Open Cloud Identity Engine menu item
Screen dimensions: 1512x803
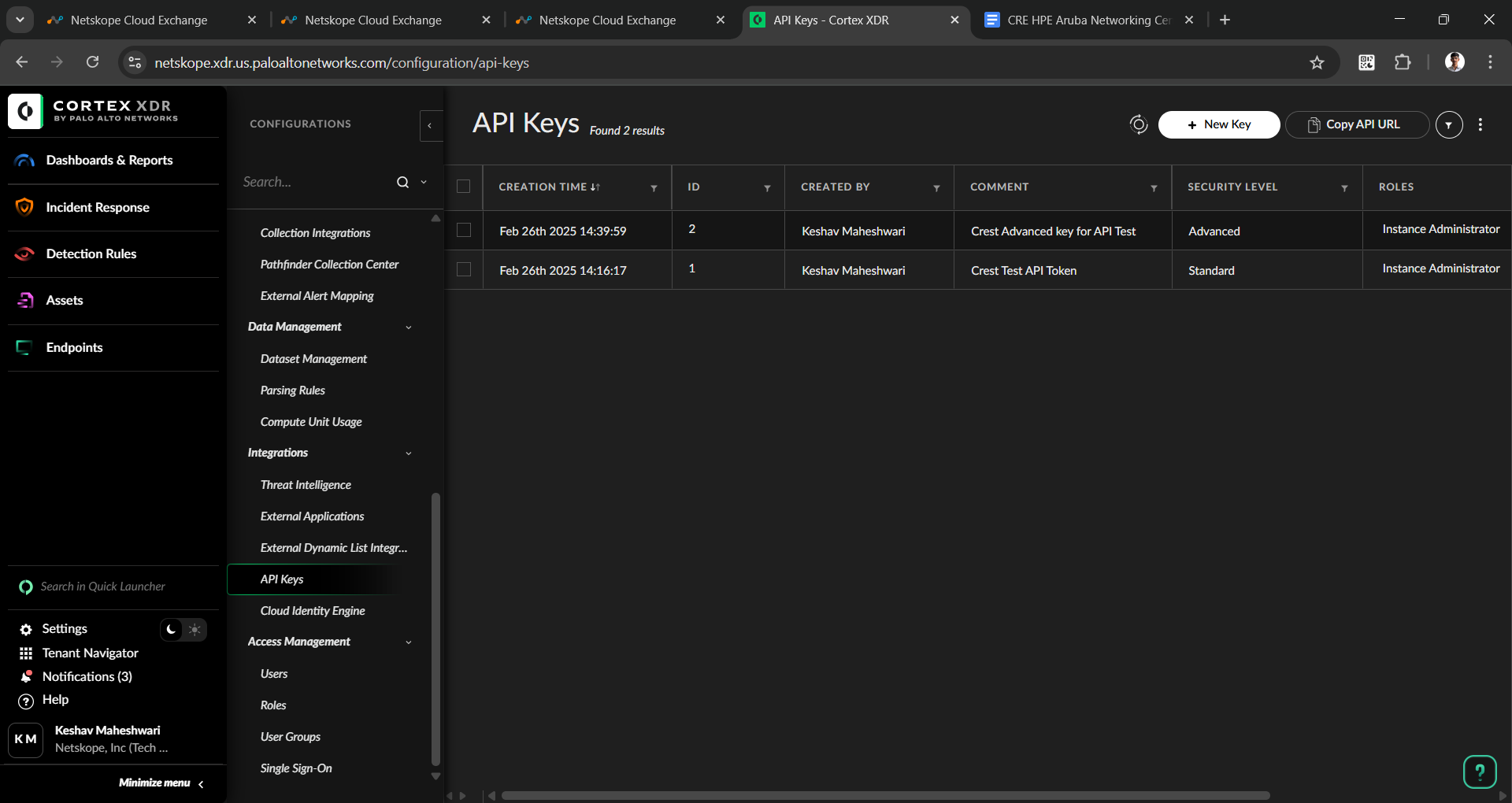click(313, 611)
